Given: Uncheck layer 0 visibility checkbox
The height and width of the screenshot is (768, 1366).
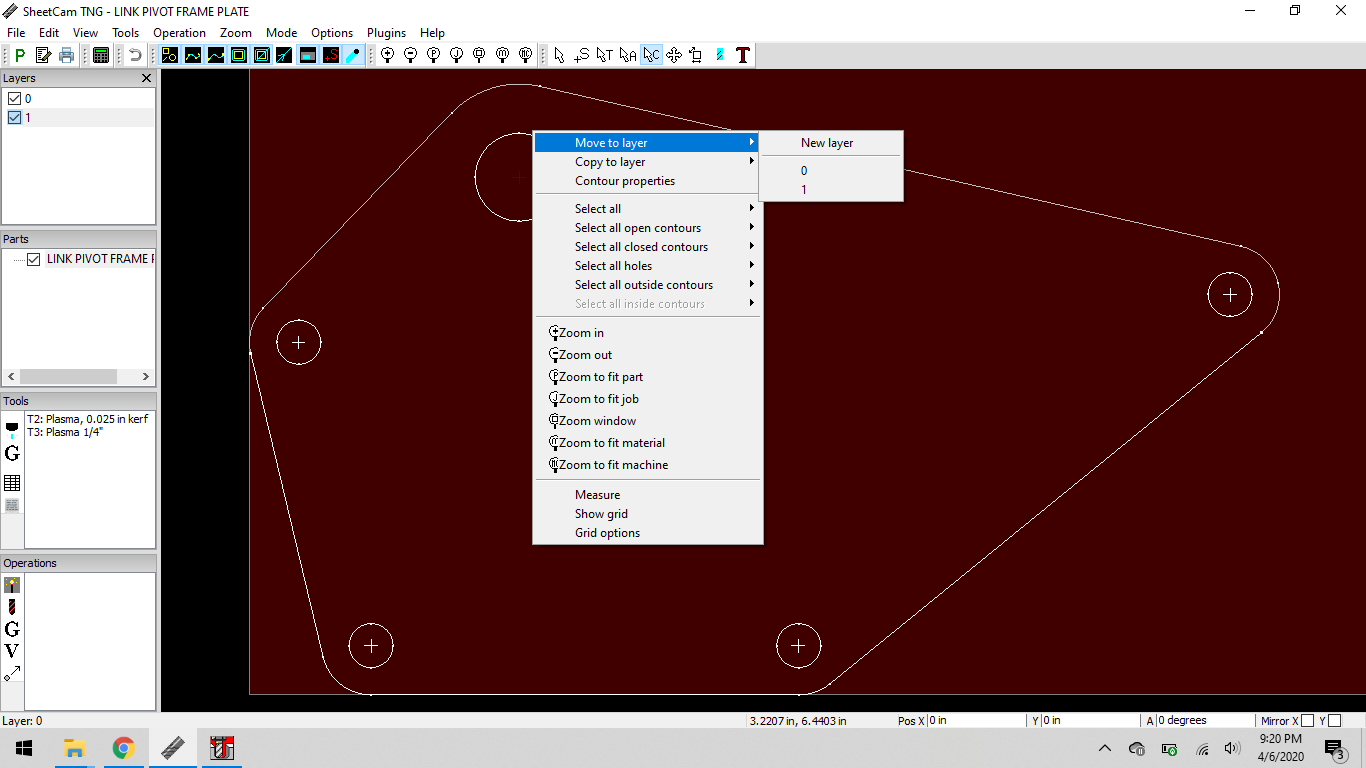Looking at the screenshot, I should 14,99.
